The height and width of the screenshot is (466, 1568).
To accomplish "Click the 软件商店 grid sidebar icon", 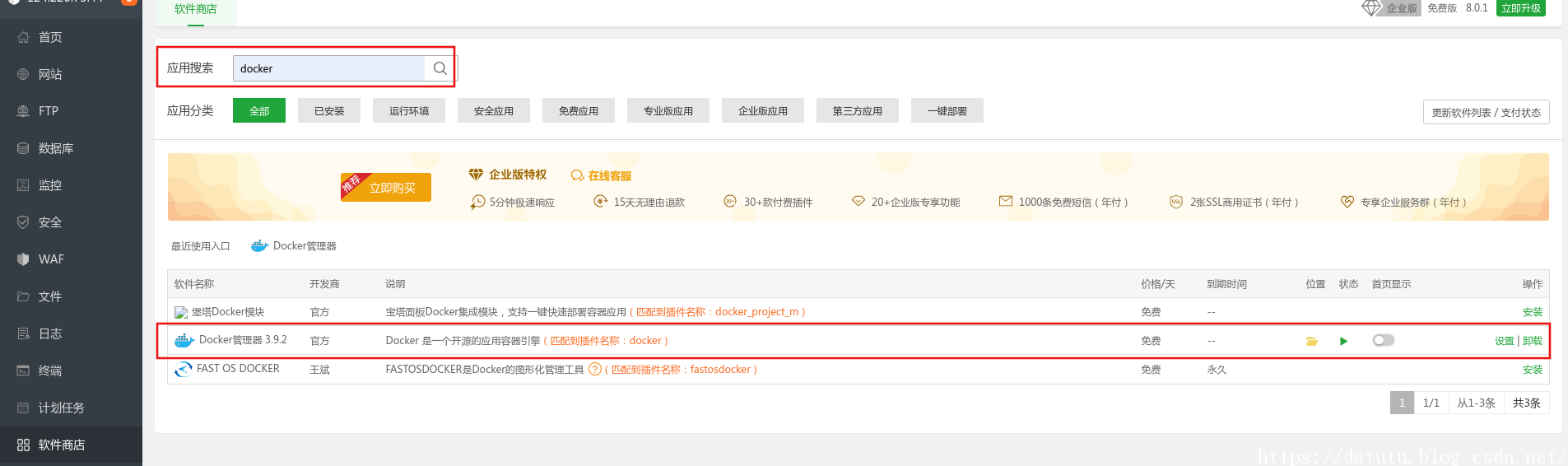I will tap(23, 445).
